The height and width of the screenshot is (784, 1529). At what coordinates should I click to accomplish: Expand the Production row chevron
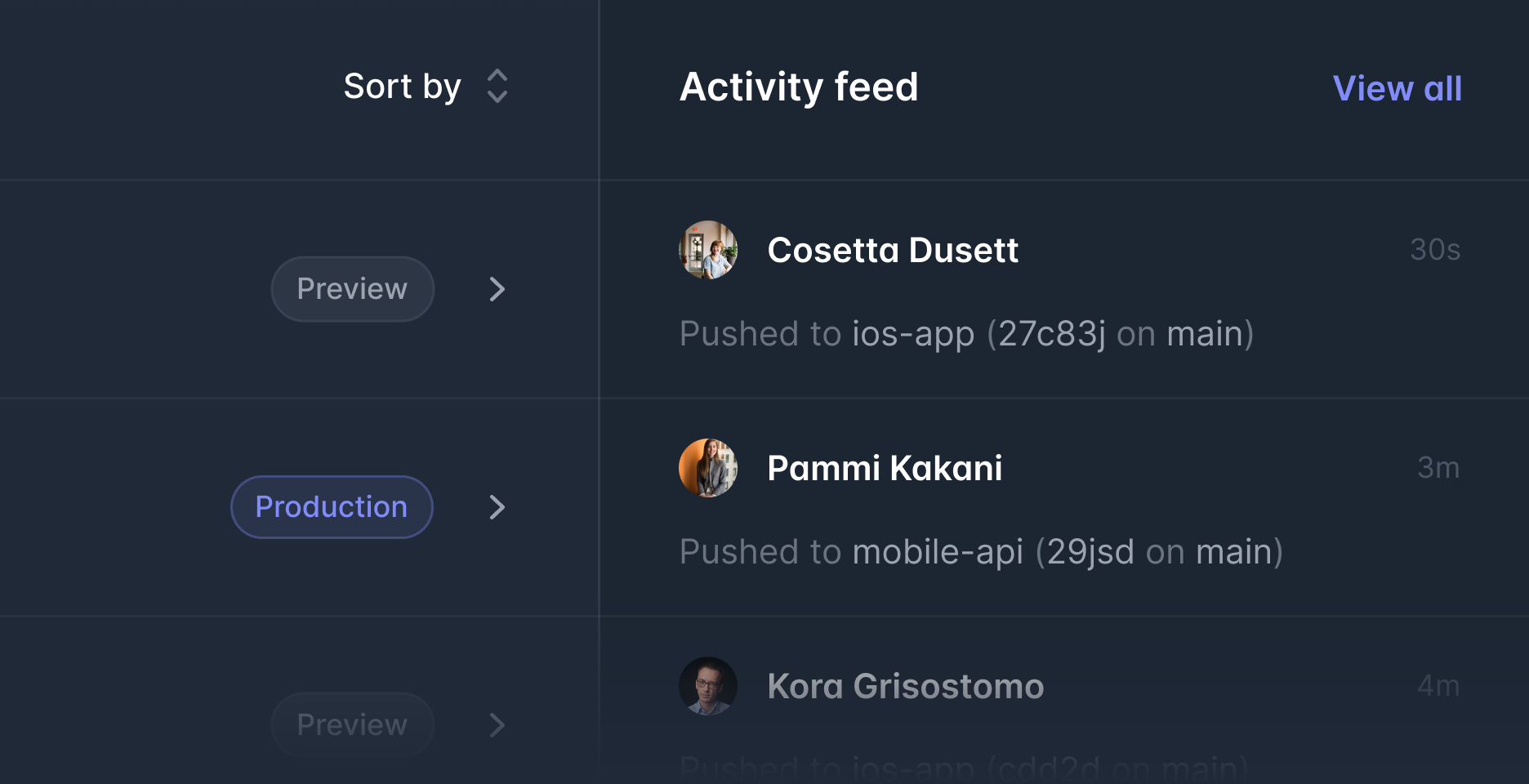coord(497,507)
